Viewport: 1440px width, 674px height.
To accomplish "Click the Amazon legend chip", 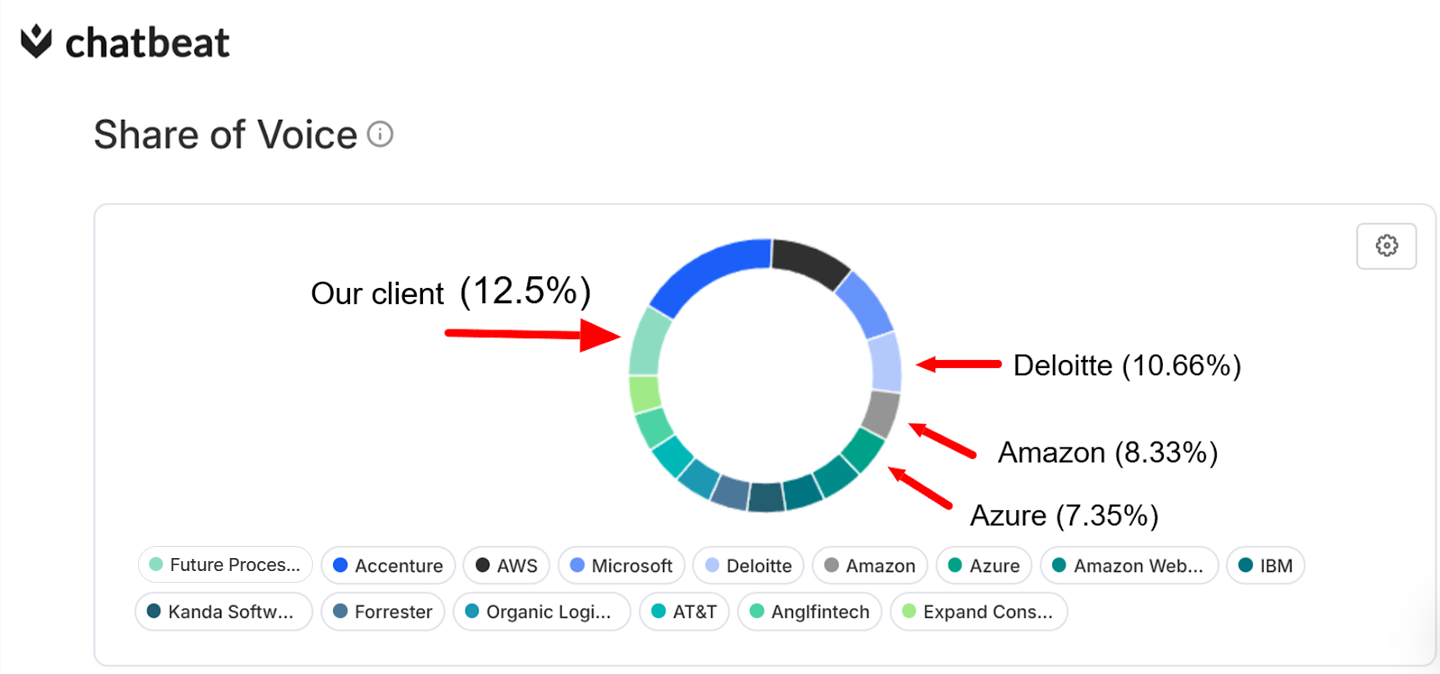I will 870,565.
